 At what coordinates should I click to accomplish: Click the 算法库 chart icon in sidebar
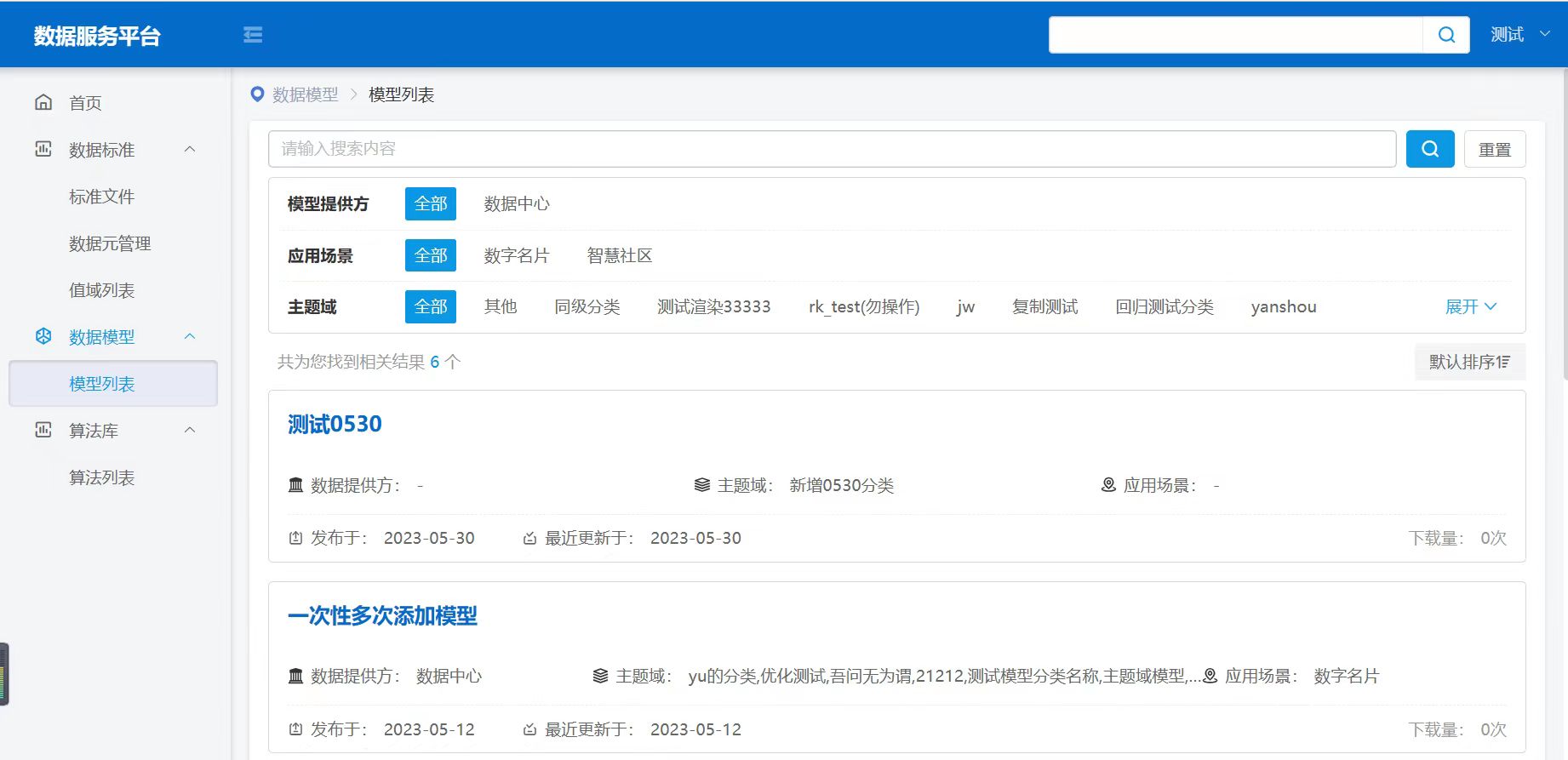[43, 431]
